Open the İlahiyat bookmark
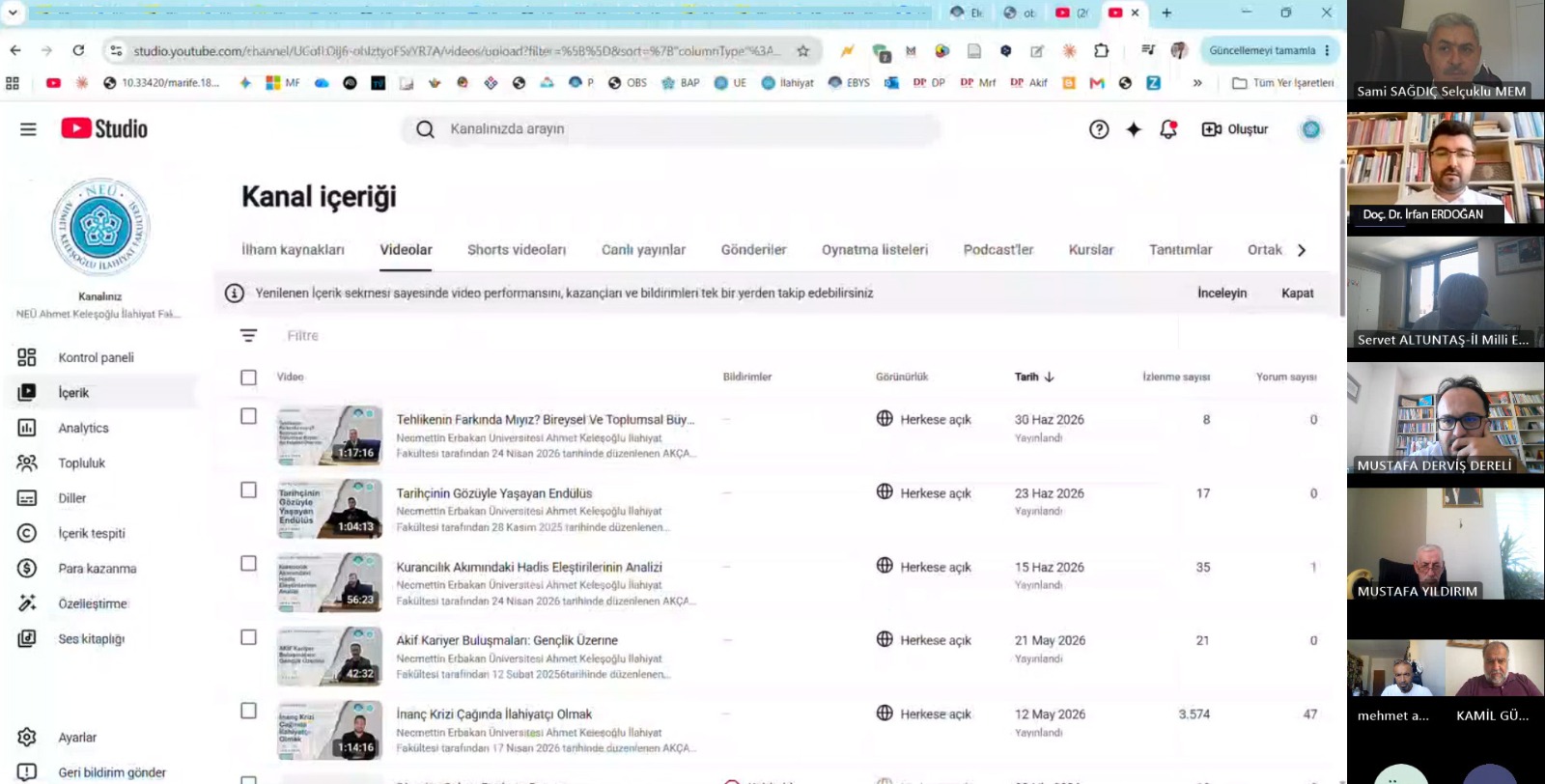The image size is (1545, 784). coord(788,83)
